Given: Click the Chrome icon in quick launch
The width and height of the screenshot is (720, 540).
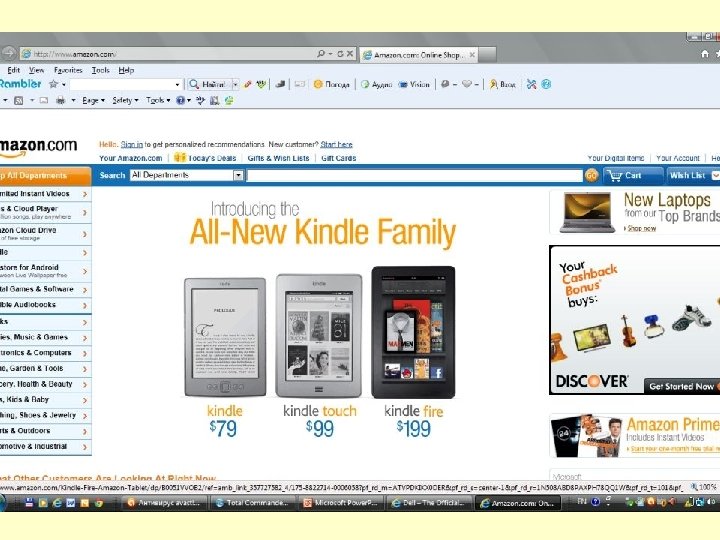Looking at the screenshot, I should (x=98, y=503).
